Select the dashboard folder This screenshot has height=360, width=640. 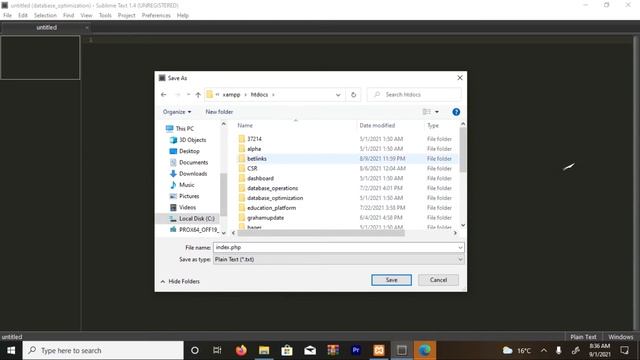[x=260, y=178]
